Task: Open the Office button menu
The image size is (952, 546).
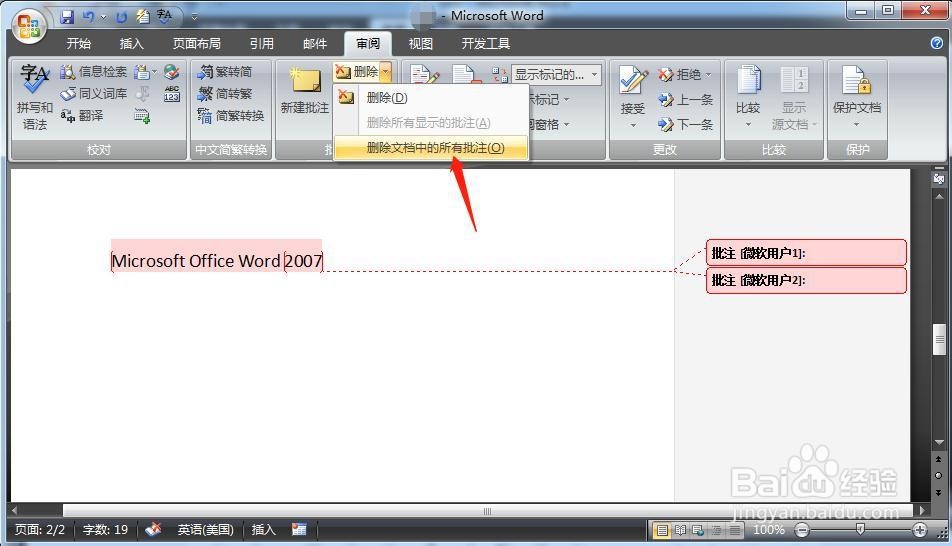Action: (x=30, y=27)
